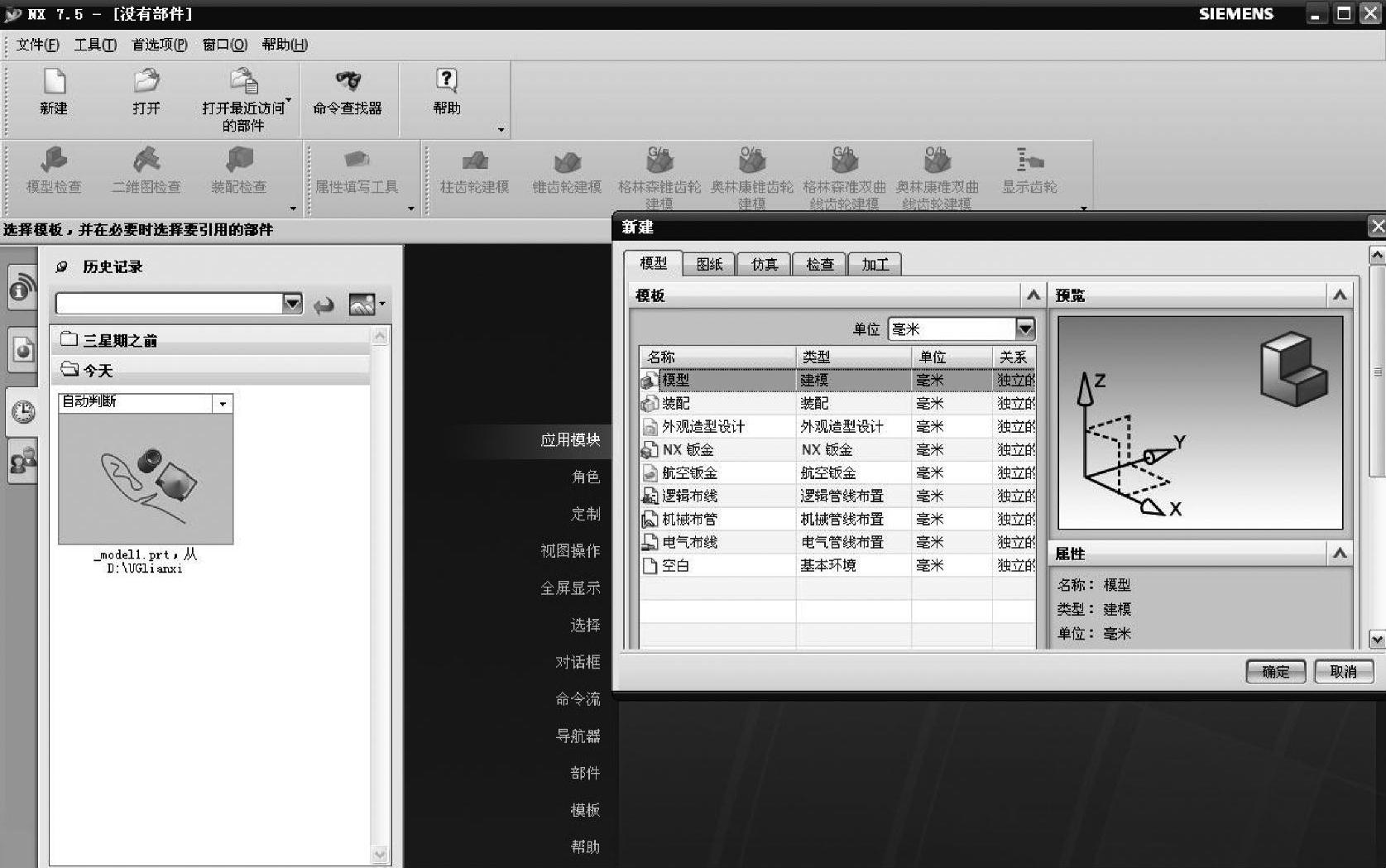
Task: Open the 单位 units dropdown
Action: click(x=1024, y=329)
